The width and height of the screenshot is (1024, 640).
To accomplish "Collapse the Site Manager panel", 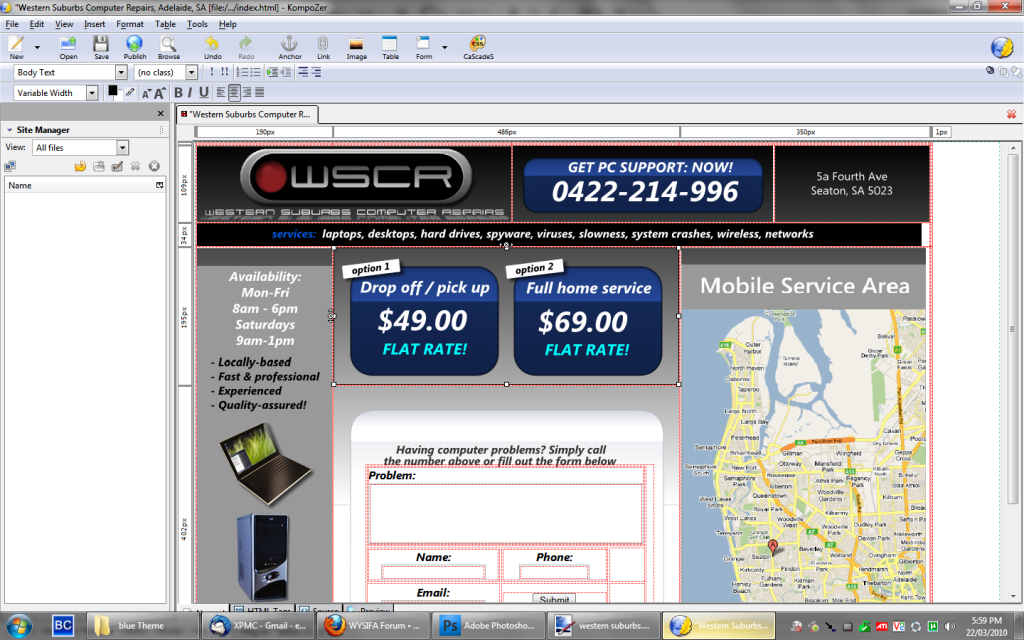I will [9, 130].
